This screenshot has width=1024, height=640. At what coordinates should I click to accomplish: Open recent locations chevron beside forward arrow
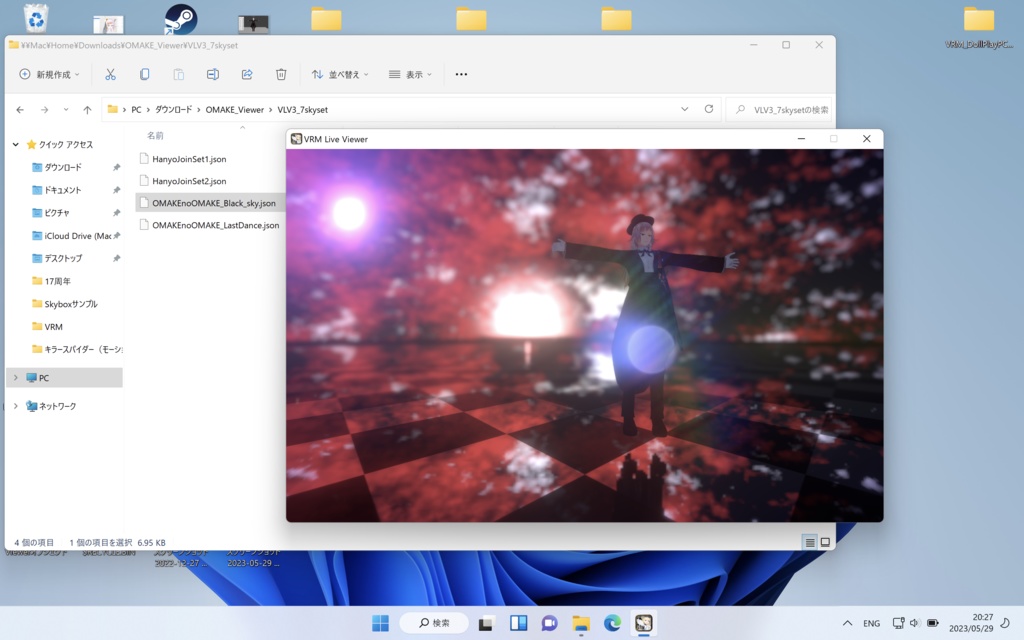(x=66, y=110)
